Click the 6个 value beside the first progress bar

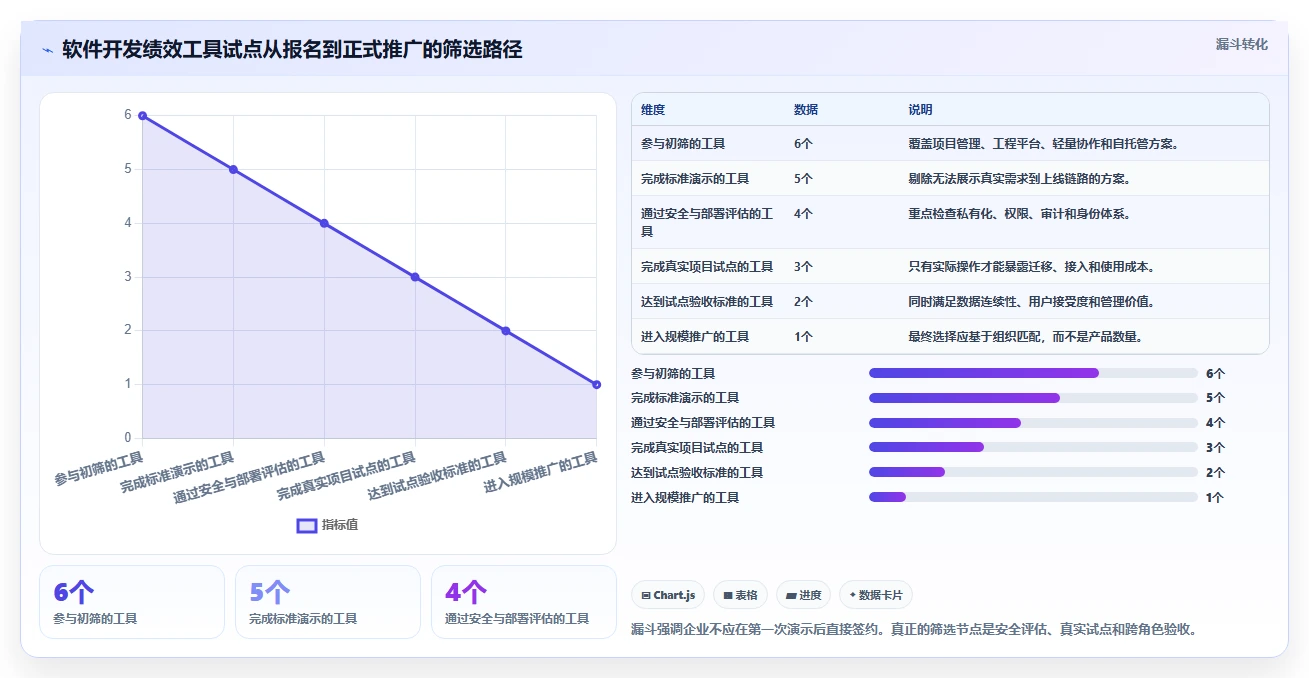[1215, 374]
